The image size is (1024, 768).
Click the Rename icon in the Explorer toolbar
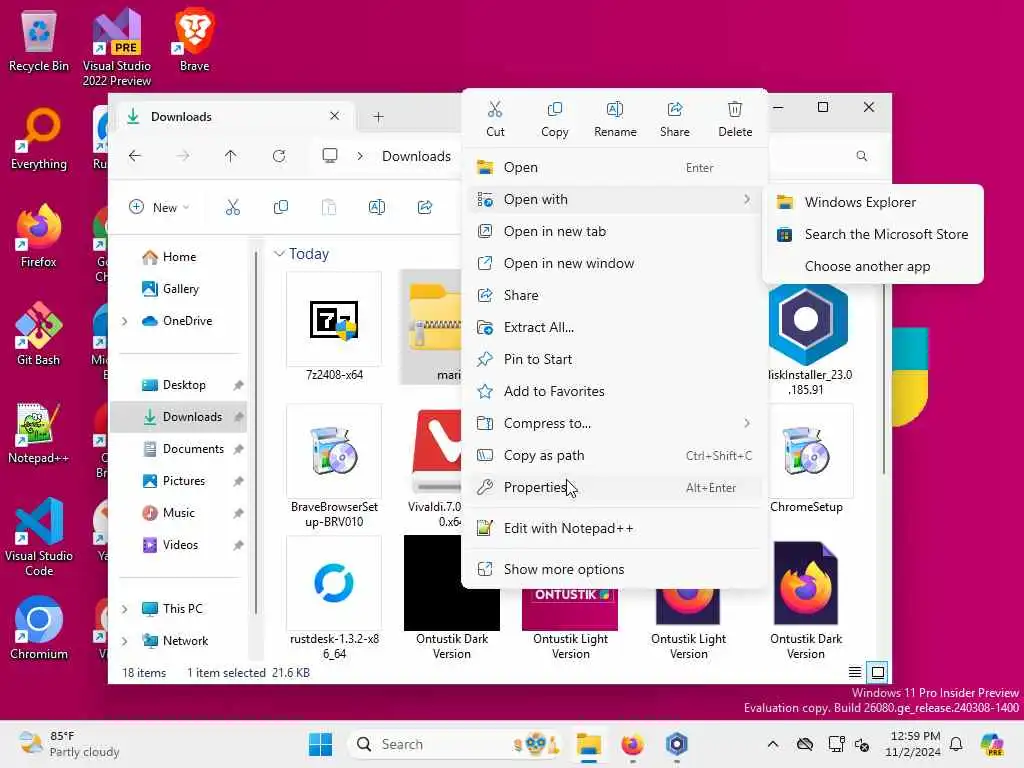377,208
